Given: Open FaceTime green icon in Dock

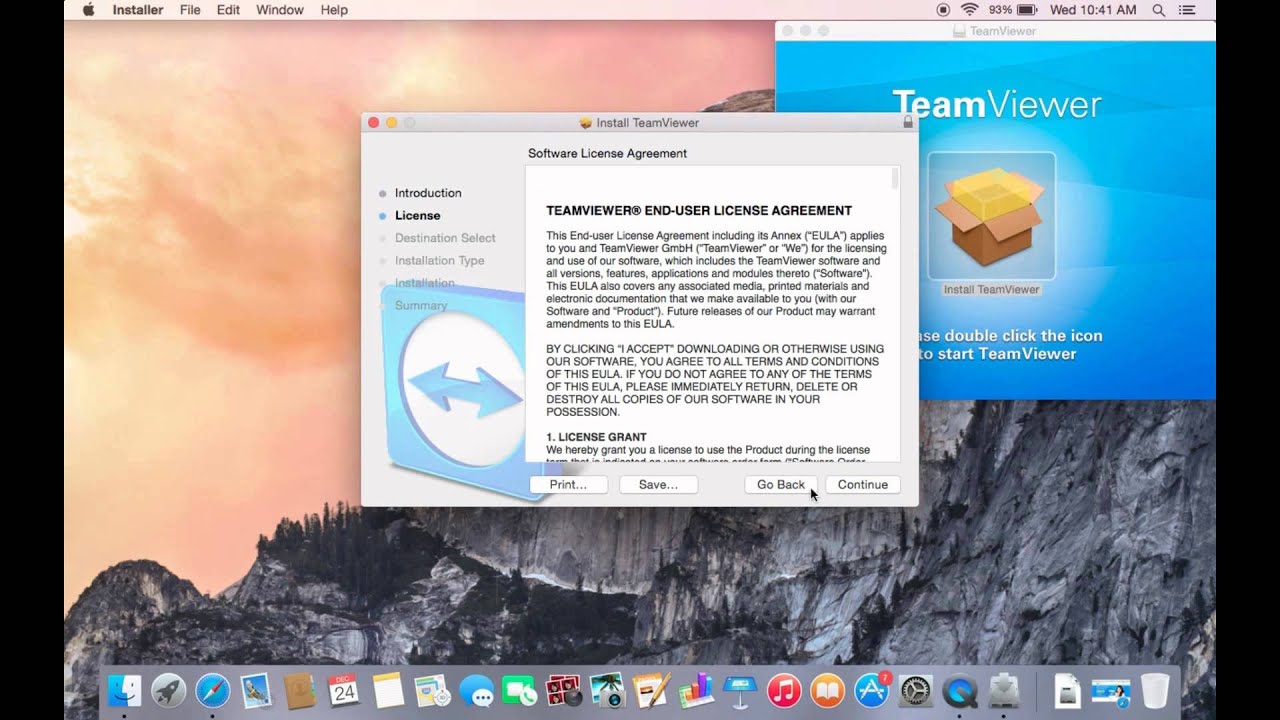Looking at the screenshot, I should point(520,690).
